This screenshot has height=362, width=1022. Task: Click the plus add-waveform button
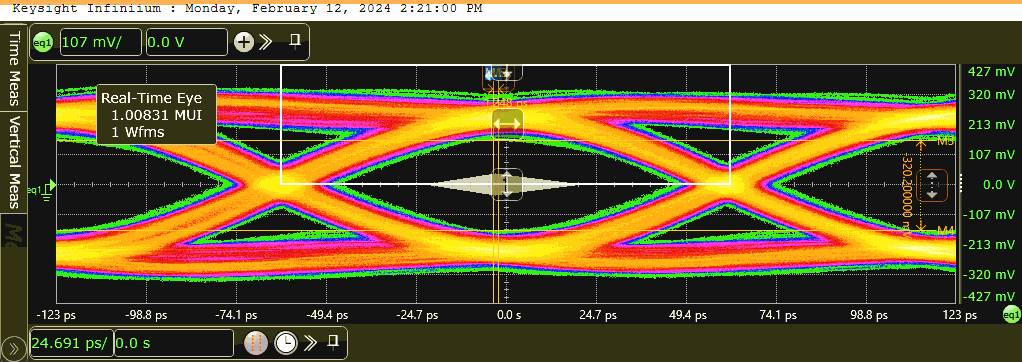coord(244,43)
